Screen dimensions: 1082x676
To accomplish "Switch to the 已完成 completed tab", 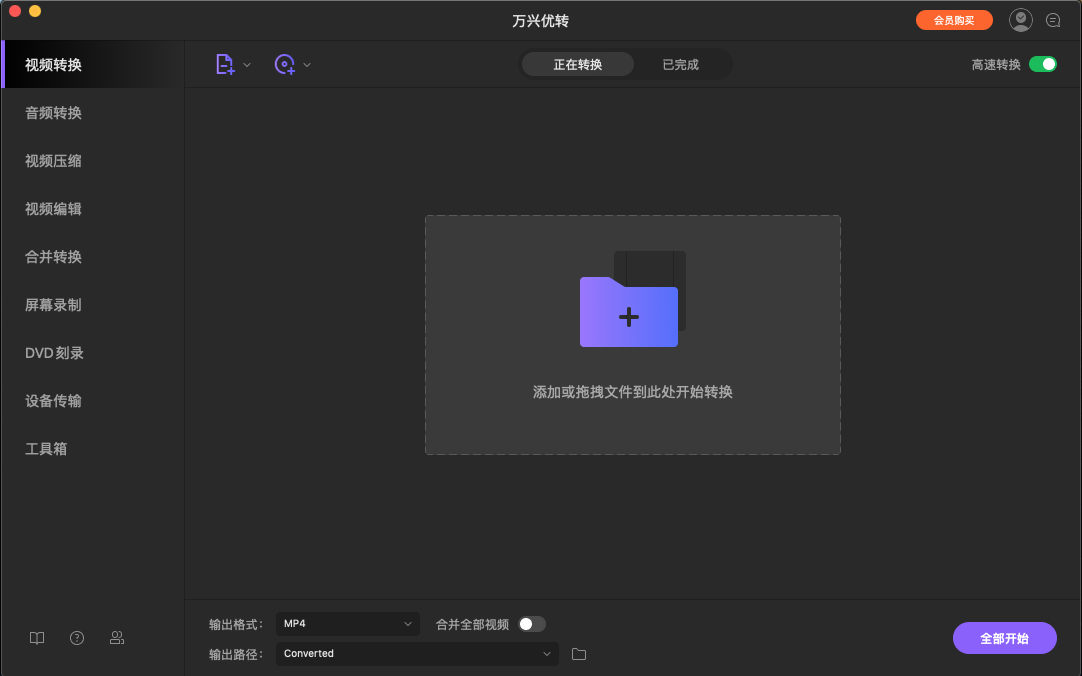I will pyautogui.click(x=680, y=62).
